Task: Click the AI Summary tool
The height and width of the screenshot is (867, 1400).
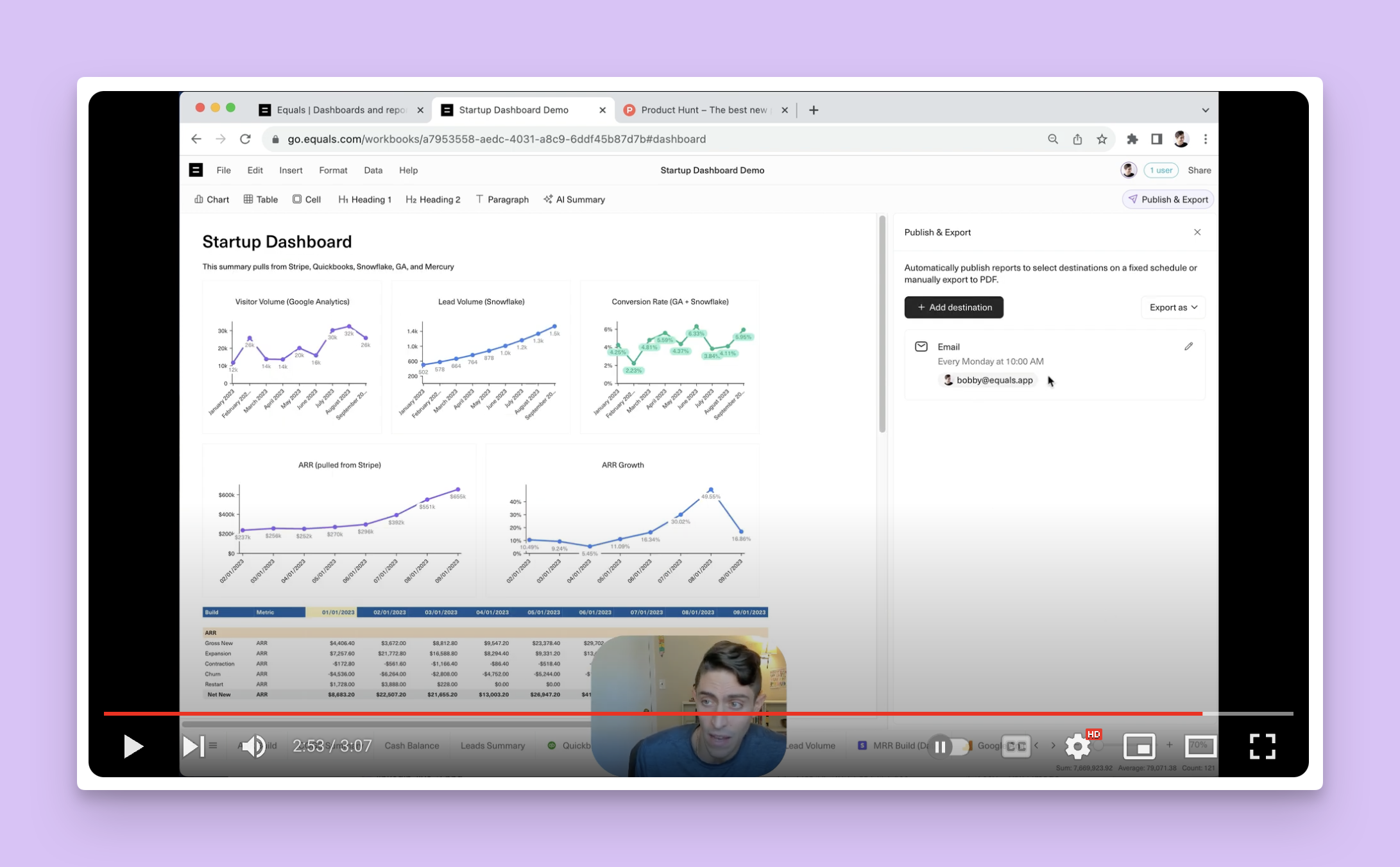Action: point(574,199)
